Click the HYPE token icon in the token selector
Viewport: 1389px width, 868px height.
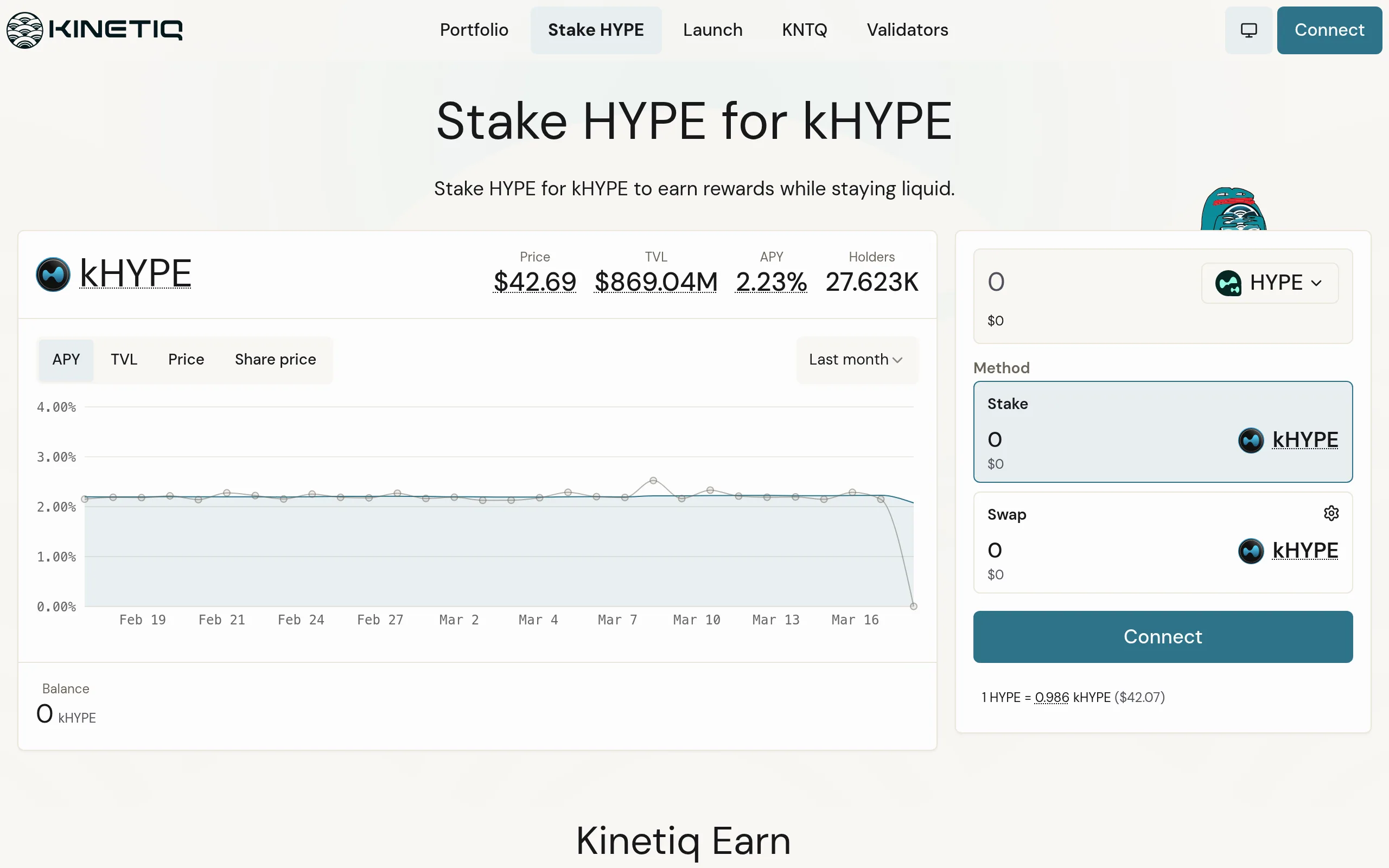(x=1229, y=283)
